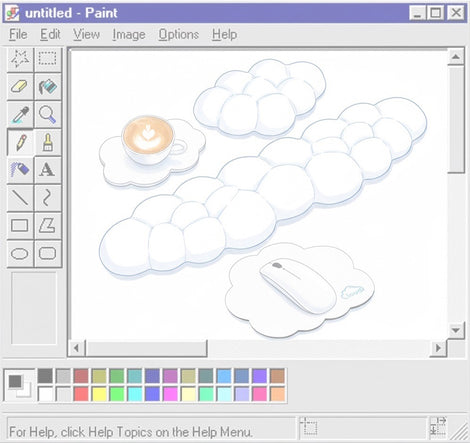Activate the Text tool
The image size is (470, 443).
[x=48, y=170]
